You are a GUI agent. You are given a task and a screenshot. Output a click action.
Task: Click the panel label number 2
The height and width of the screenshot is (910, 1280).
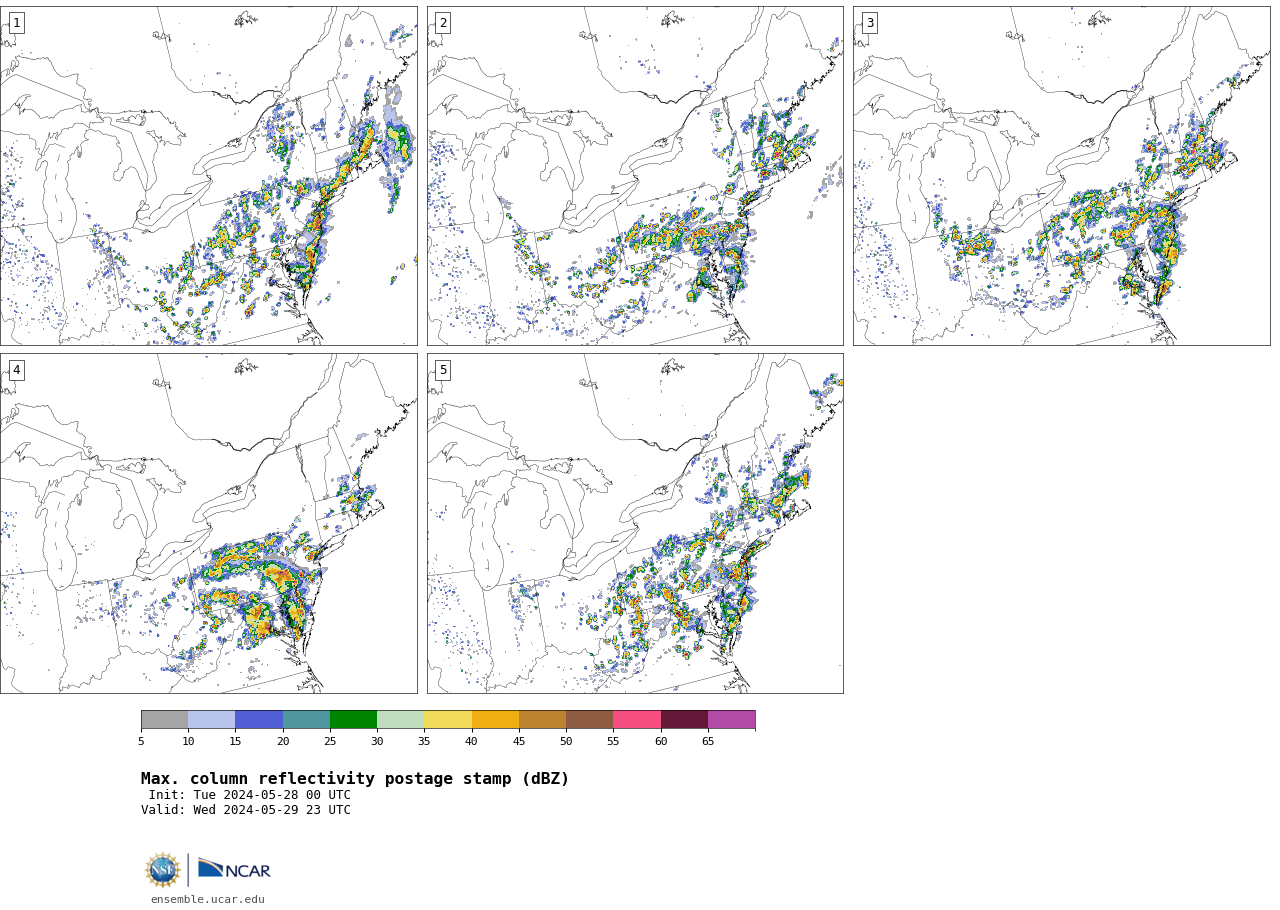tap(443, 23)
